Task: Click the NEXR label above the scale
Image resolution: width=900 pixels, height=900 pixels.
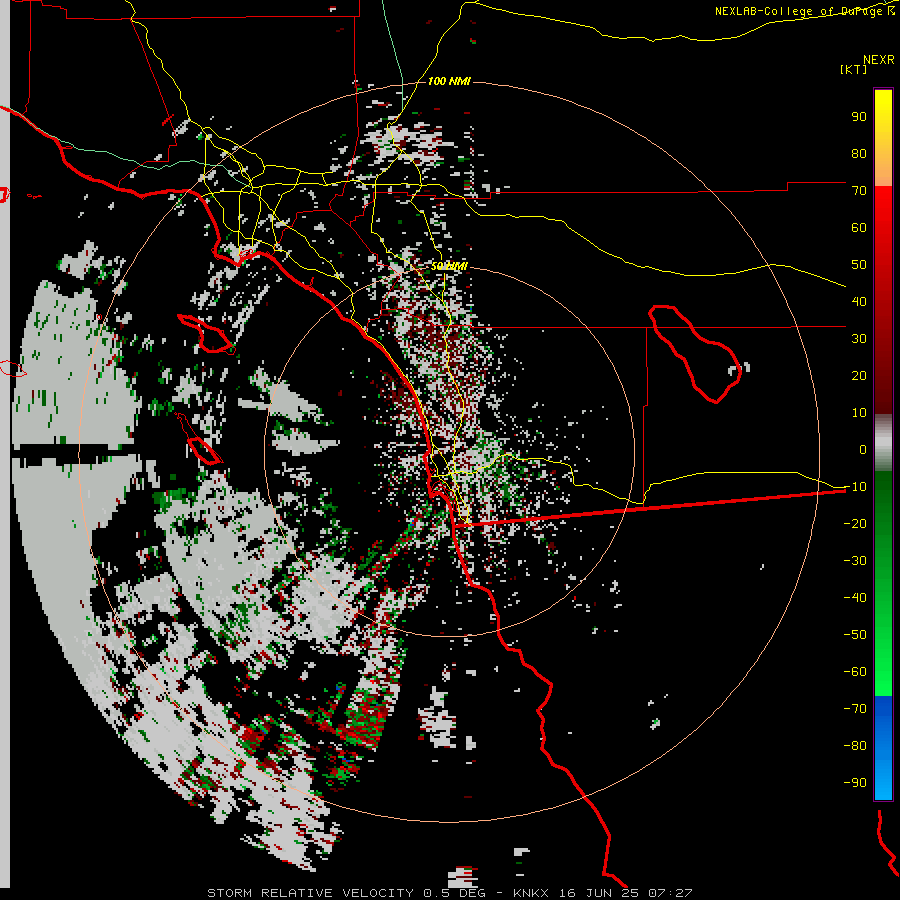Action: click(879, 60)
